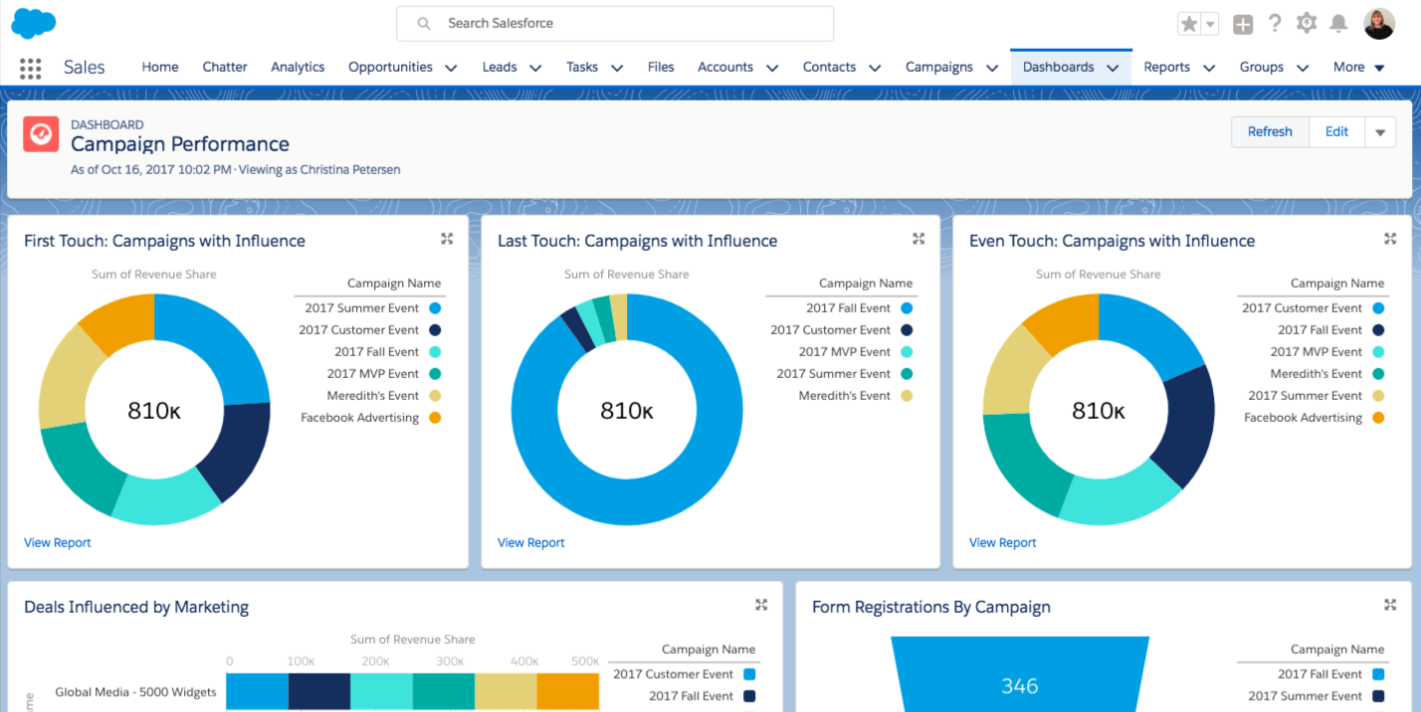The image size is (1421, 712).
Task: Expand the Reports tab dropdown chevron
Action: 1209,68
